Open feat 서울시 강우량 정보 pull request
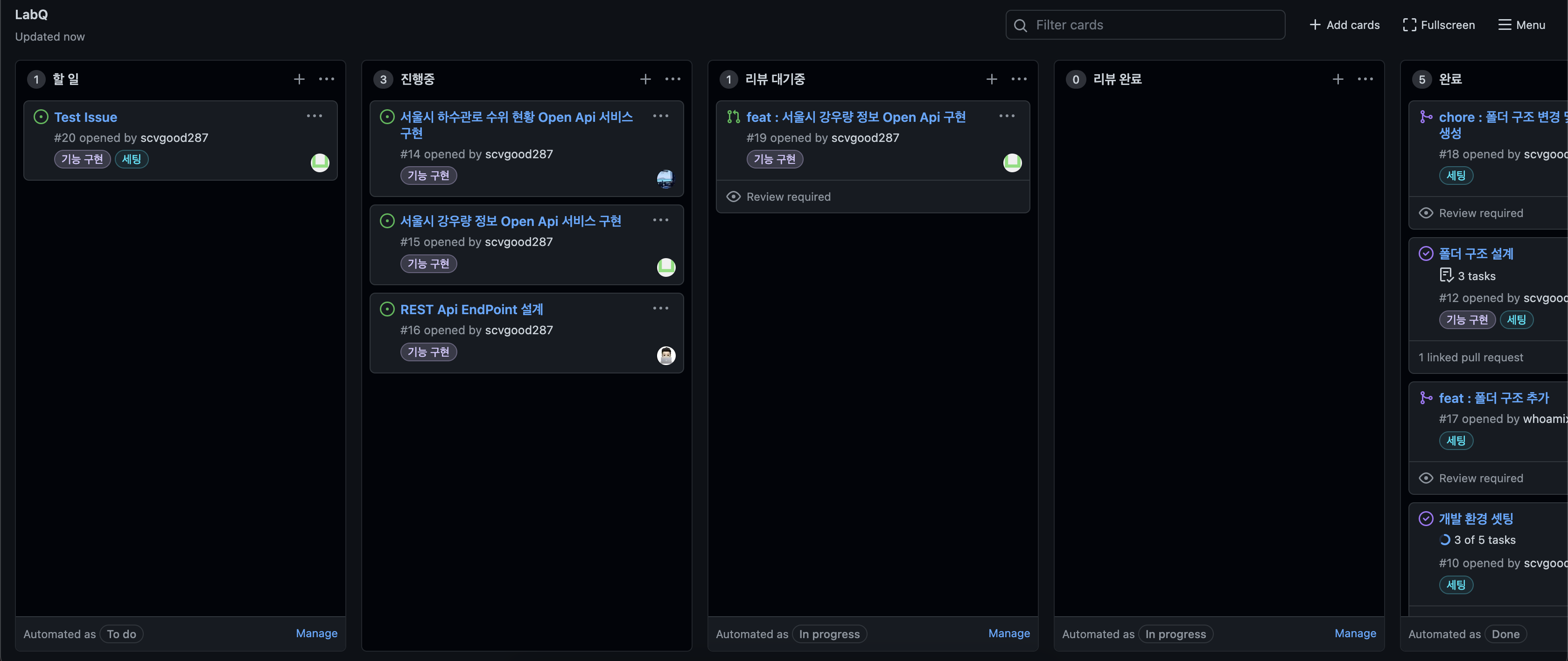 (856, 118)
